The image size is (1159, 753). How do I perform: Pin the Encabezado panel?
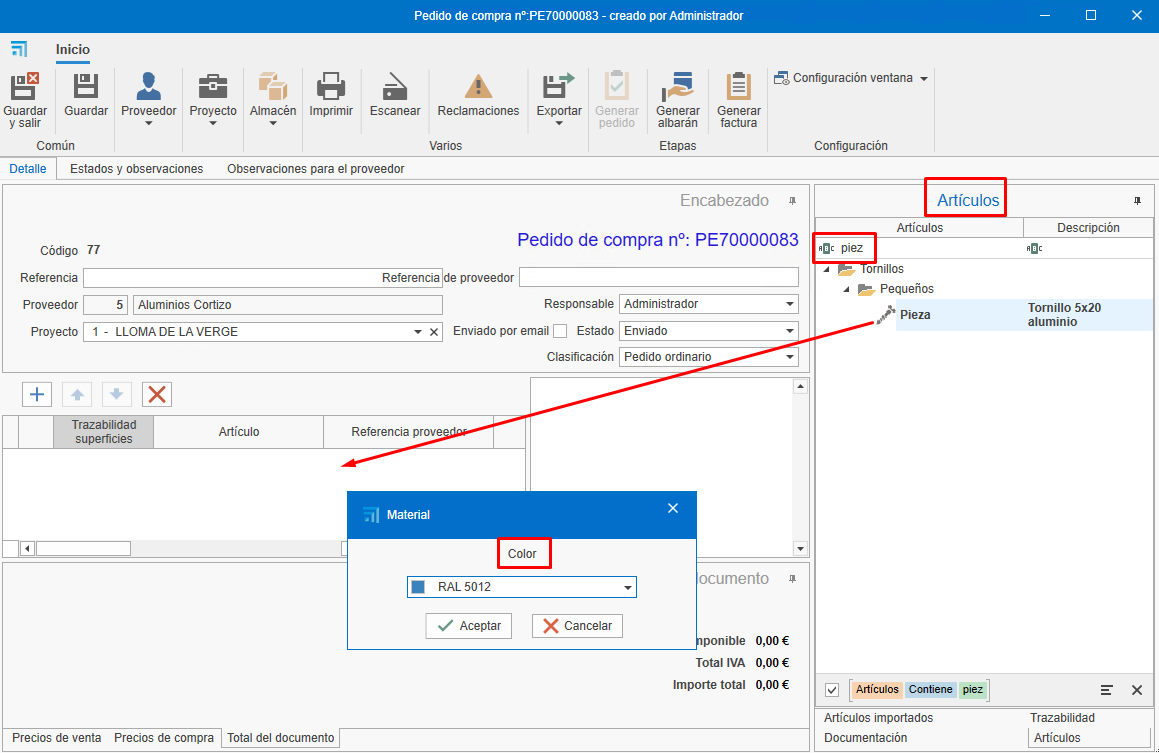[792, 201]
